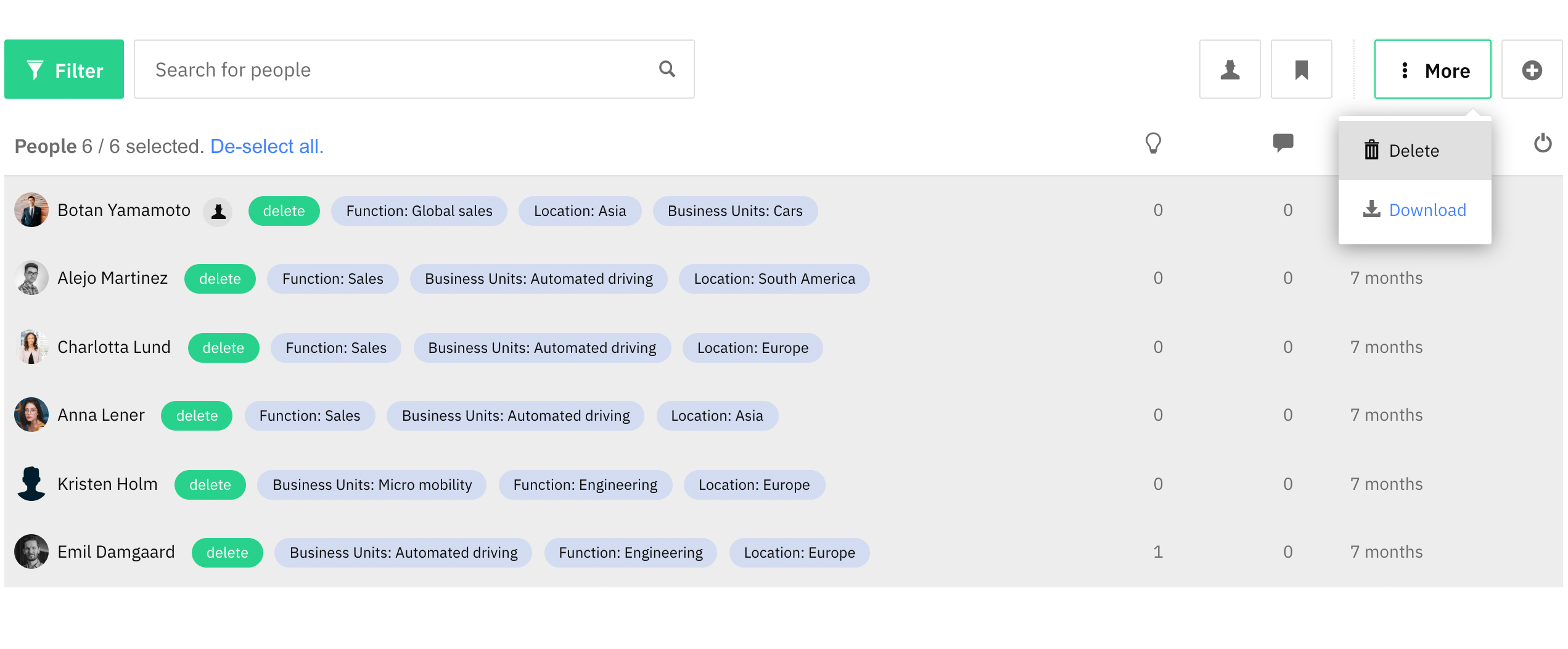Click 7 months value in Alejo Martinez row

click(x=1386, y=278)
